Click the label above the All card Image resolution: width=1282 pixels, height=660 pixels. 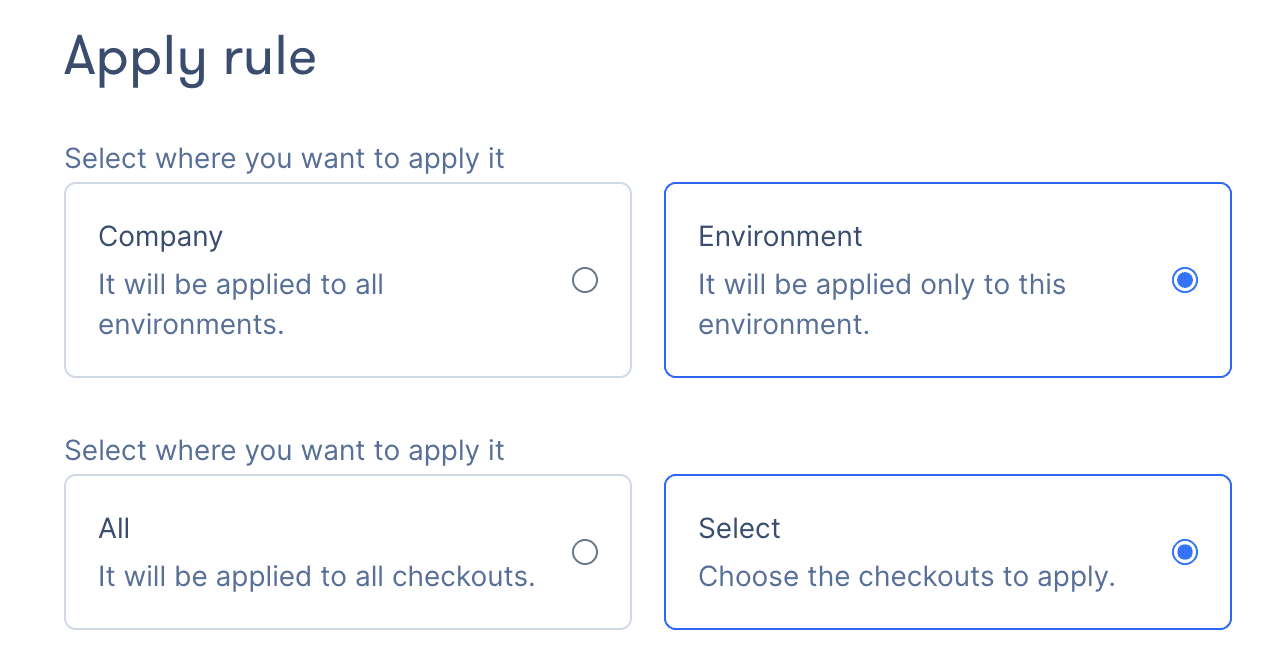284,451
